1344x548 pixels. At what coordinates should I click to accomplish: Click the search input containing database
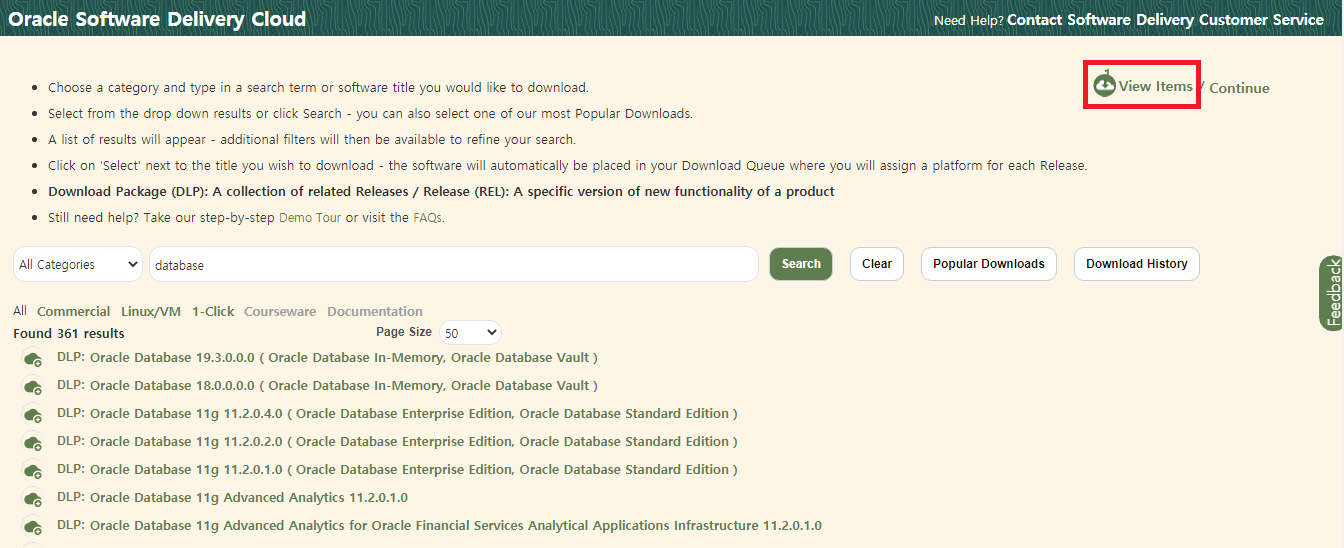[454, 265]
